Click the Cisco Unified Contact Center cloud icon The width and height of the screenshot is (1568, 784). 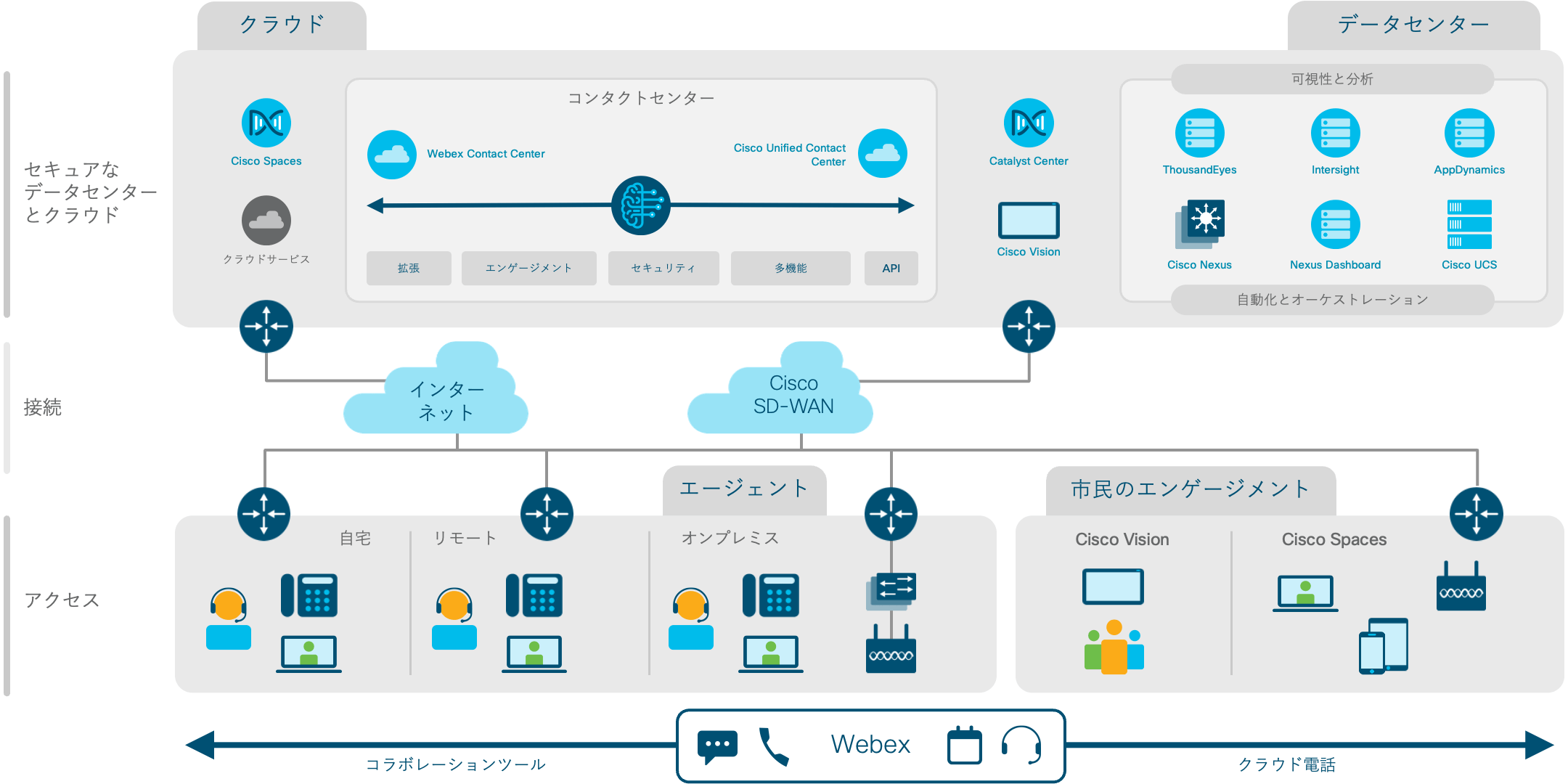point(883,154)
